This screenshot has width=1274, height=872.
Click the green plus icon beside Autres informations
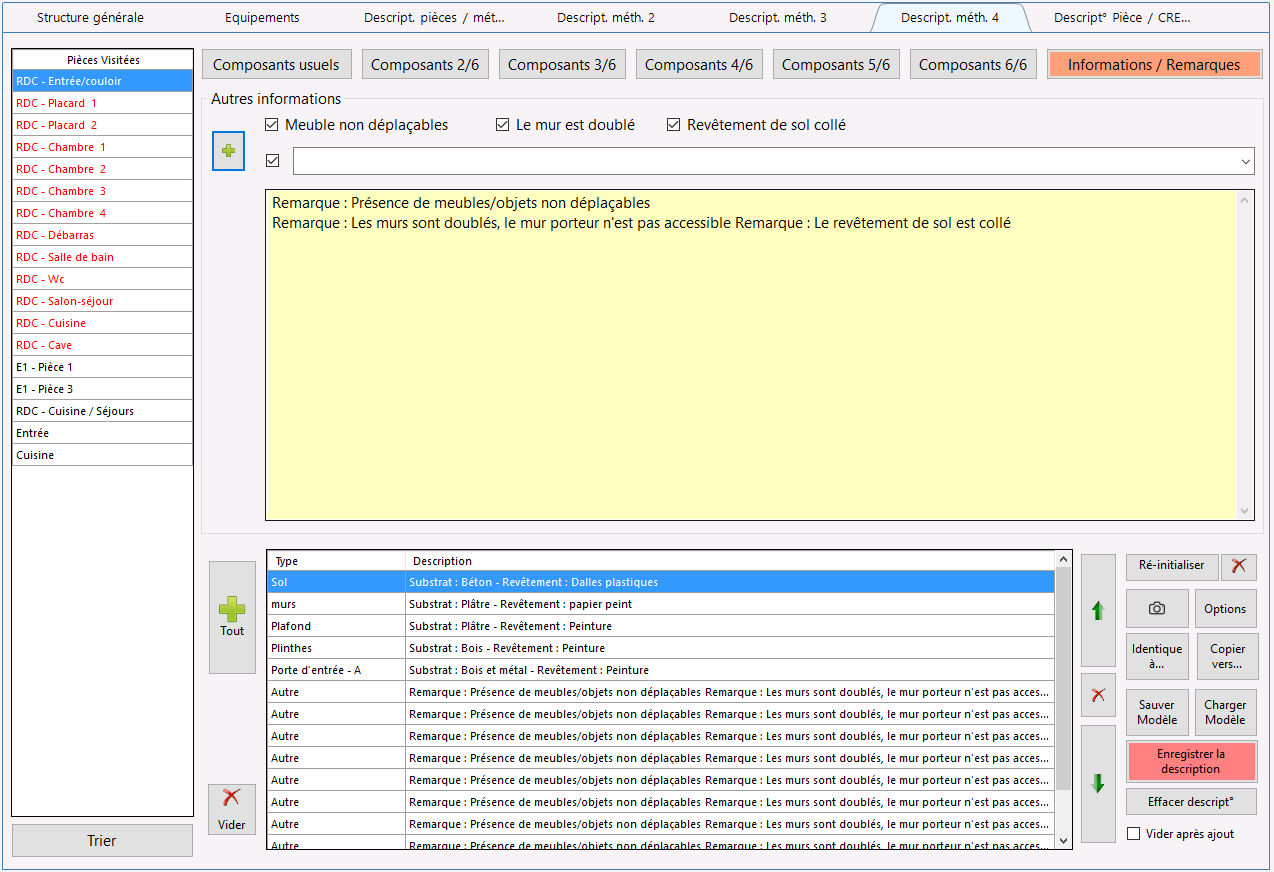point(228,151)
